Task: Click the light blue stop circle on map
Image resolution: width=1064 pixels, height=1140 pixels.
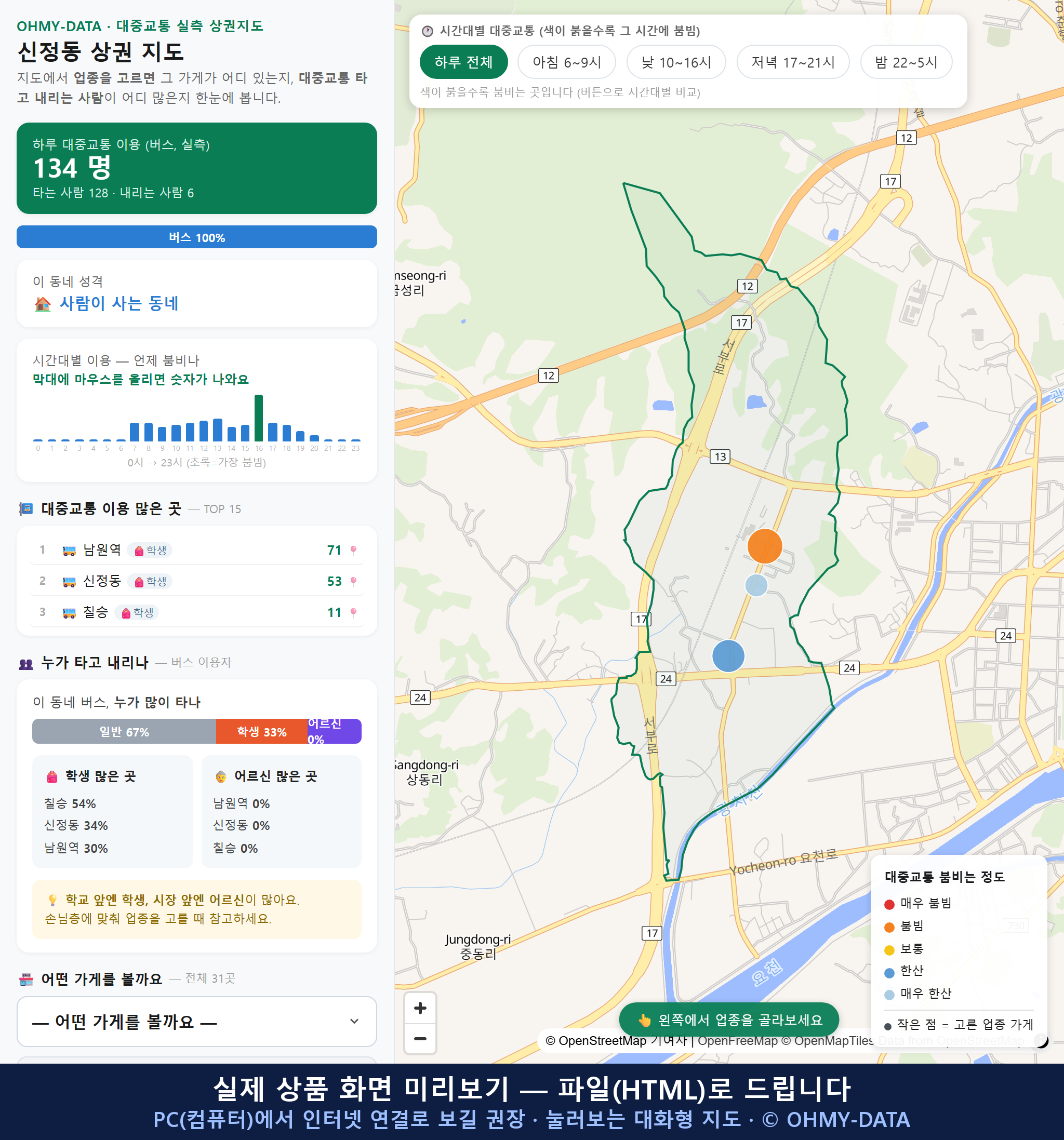Action: 756,585
